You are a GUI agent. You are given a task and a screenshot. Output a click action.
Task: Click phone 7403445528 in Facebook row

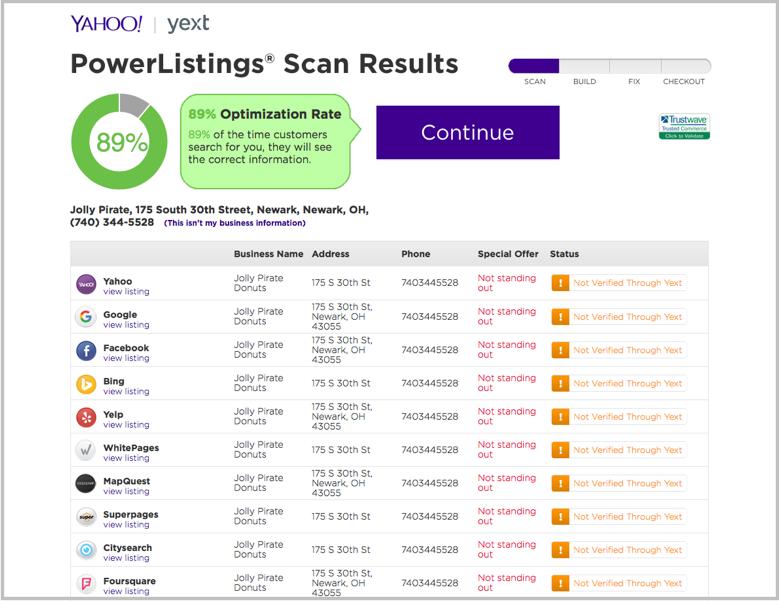pyautogui.click(x=430, y=350)
